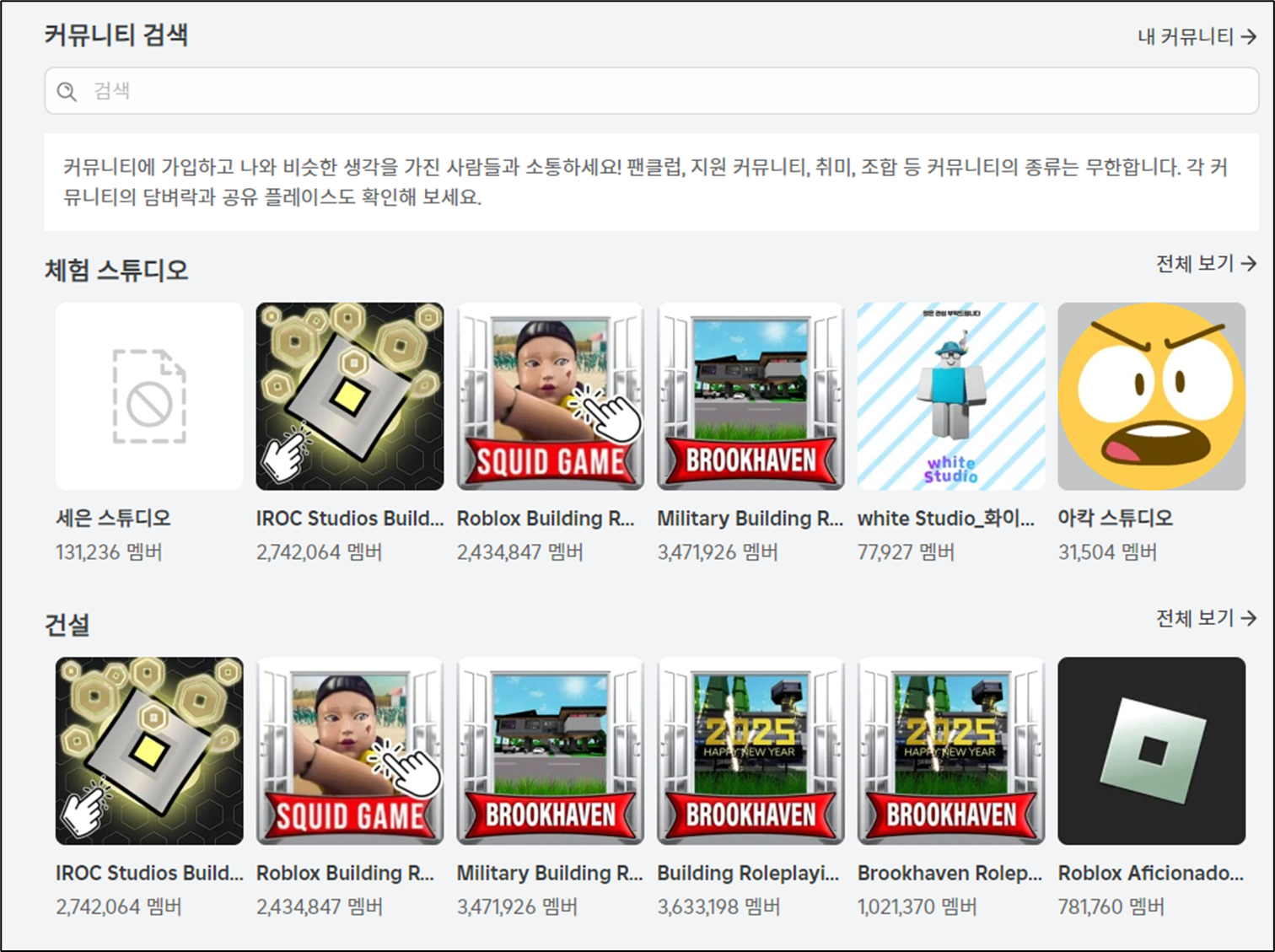The height and width of the screenshot is (952, 1275).
Task: Click the 781,760 멤버 member count
Action: [x=1111, y=907]
